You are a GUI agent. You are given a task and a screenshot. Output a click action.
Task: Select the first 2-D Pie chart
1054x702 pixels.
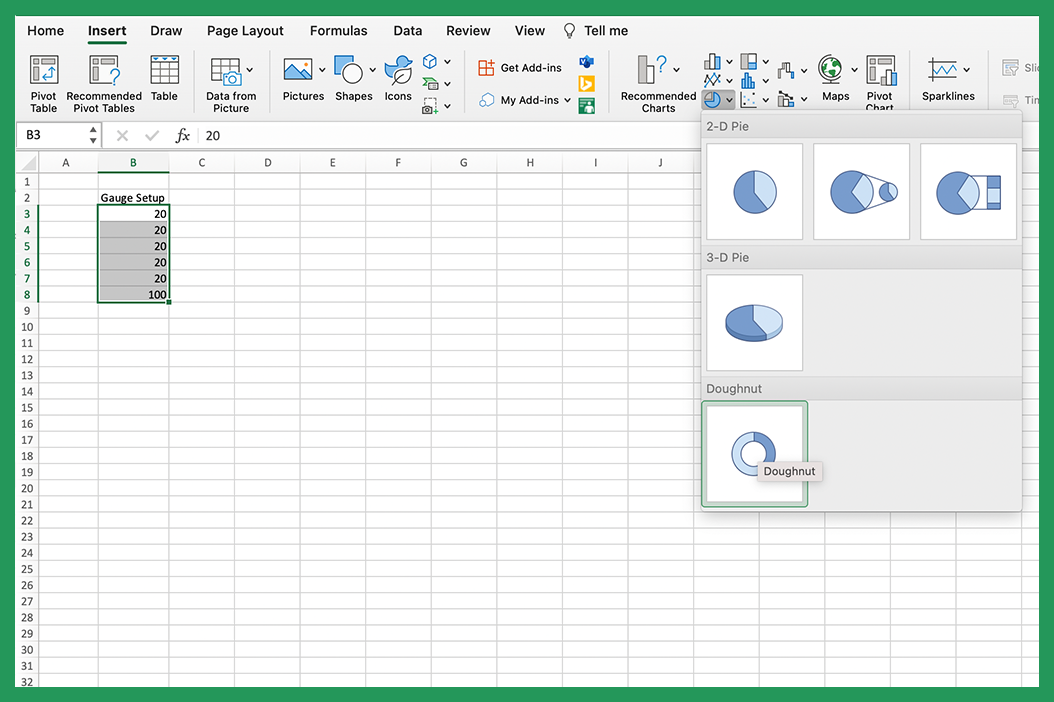pos(754,191)
